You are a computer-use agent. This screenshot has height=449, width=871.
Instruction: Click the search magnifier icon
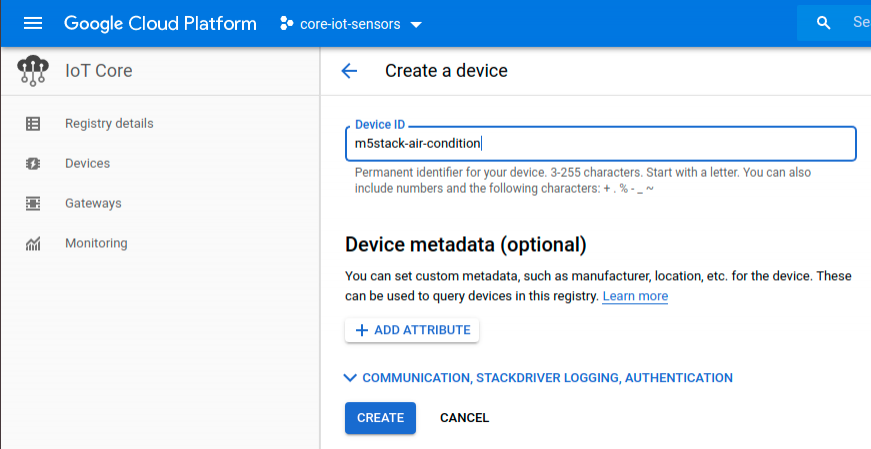[x=823, y=23]
